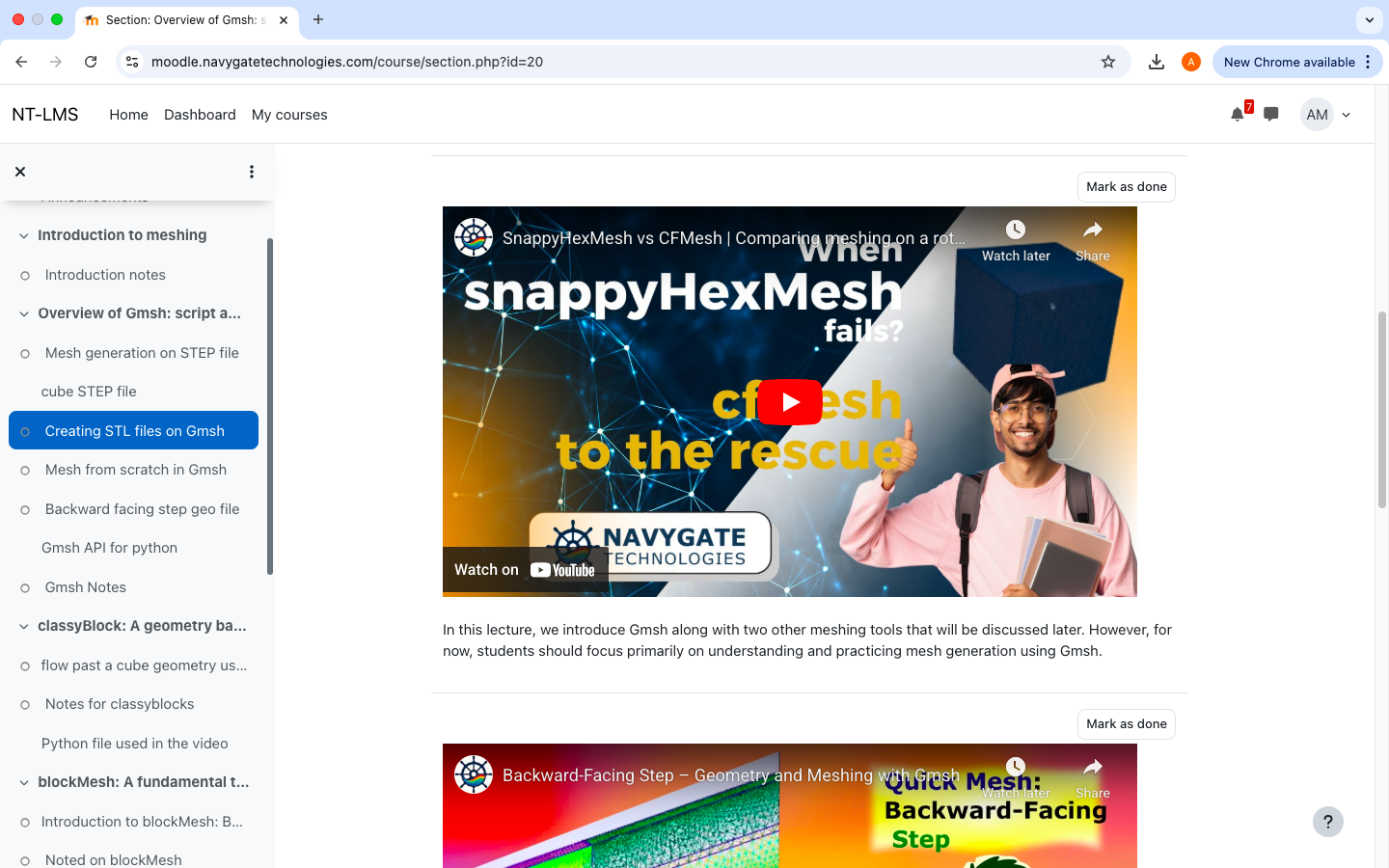Image resolution: width=1389 pixels, height=868 pixels.
Task: Click Watch later on first video
Action: [x=1015, y=239]
